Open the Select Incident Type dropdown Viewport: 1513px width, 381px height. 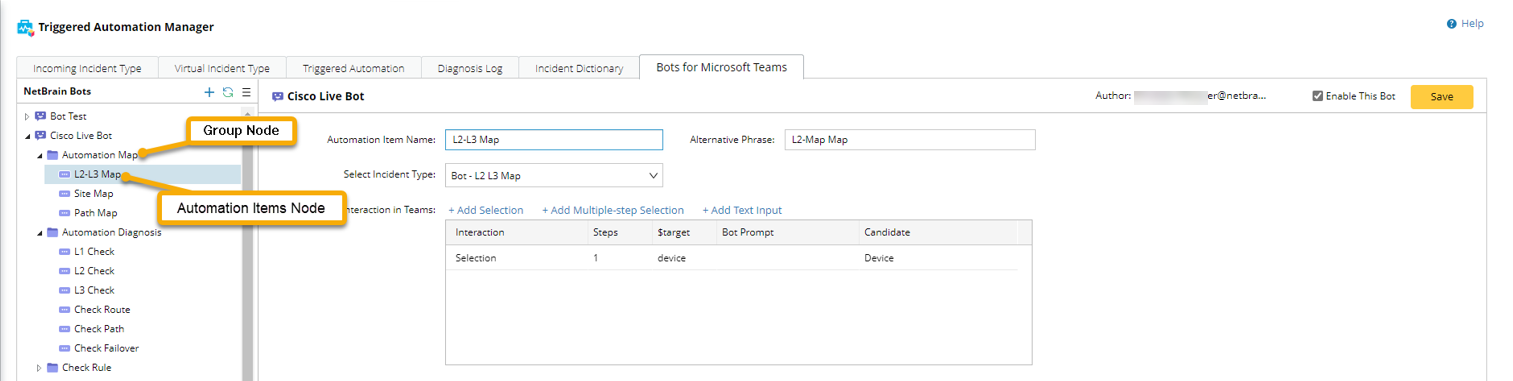tap(554, 175)
